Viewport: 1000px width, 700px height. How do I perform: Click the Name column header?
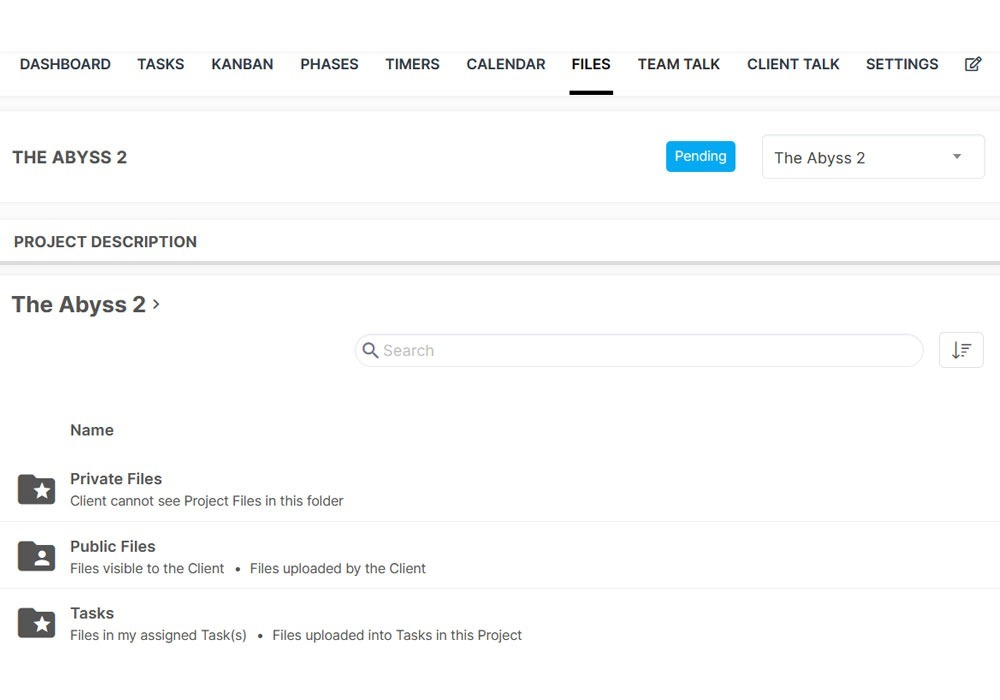tap(92, 430)
